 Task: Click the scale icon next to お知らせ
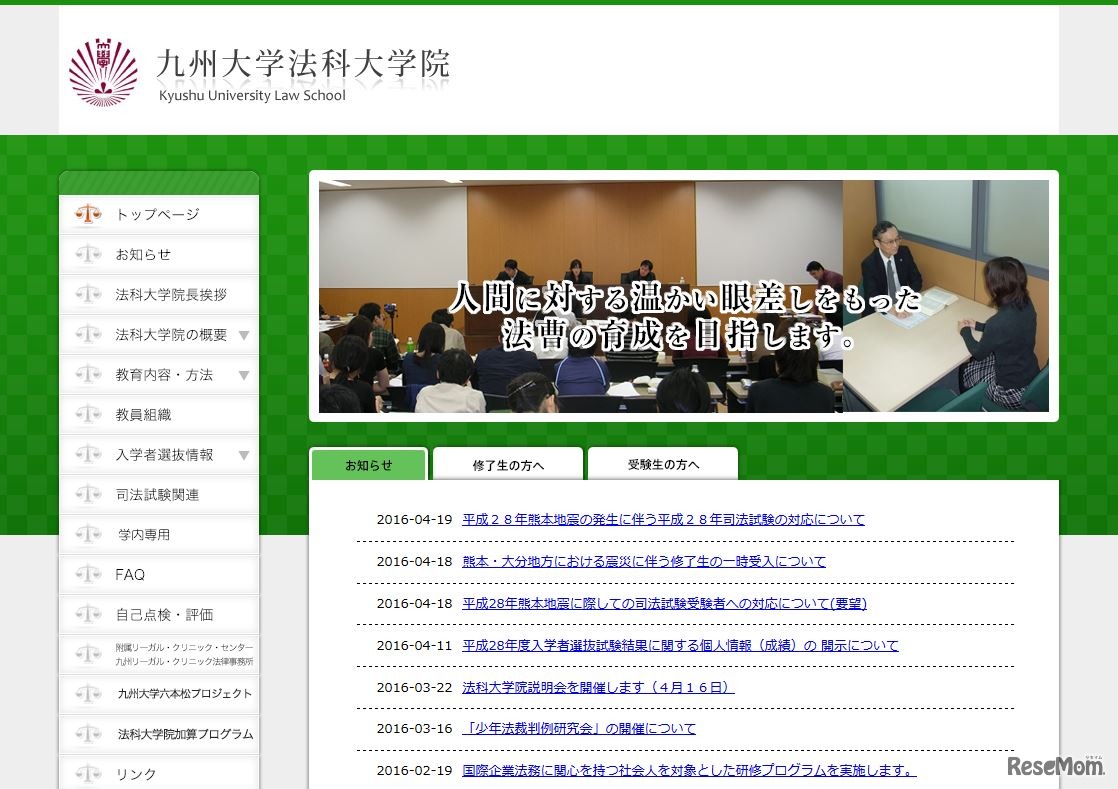pyautogui.click(x=88, y=254)
